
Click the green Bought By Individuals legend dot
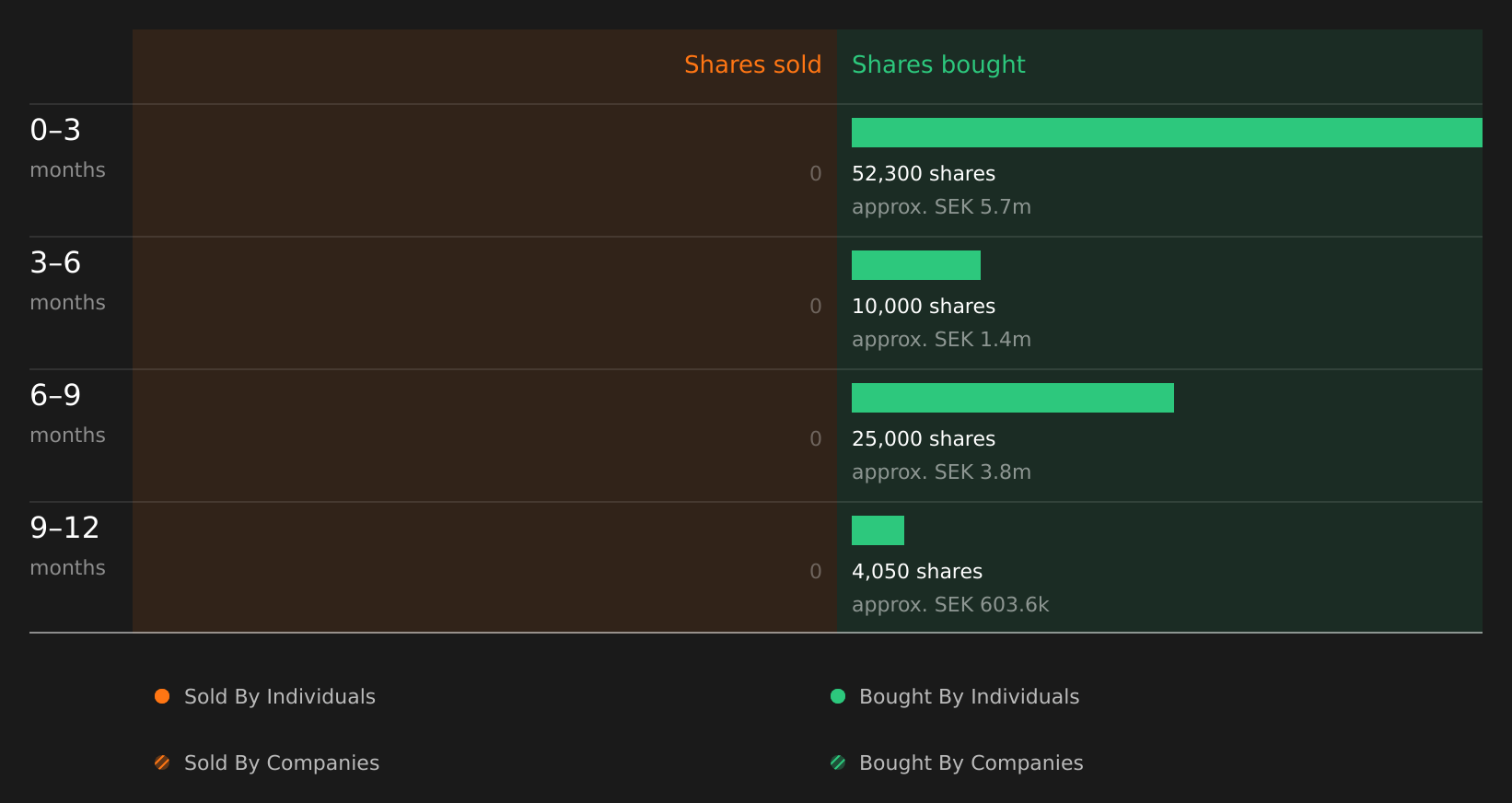point(838,696)
